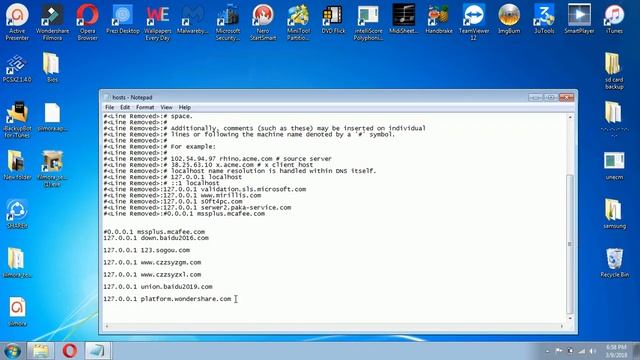This screenshot has height=360, width=640.
Task: Launch SmartPlayer desktop icon
Action: click(x=579, y=19)
